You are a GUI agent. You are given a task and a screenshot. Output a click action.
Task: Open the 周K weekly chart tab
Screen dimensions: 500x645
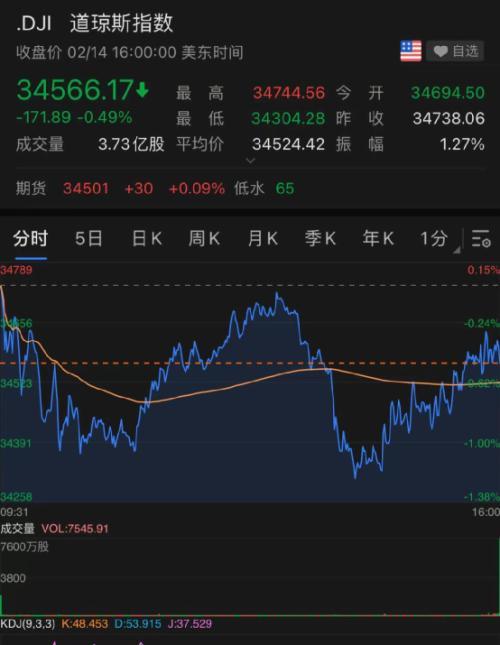[x=204, y=239]
